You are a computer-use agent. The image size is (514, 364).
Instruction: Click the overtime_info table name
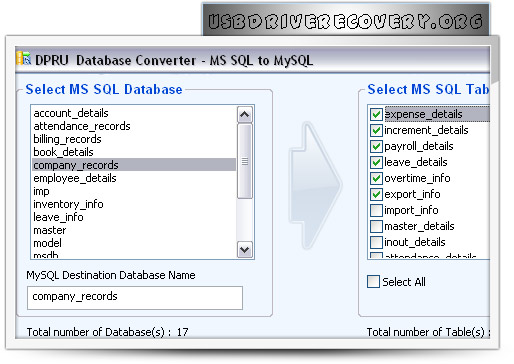[417, 178]
